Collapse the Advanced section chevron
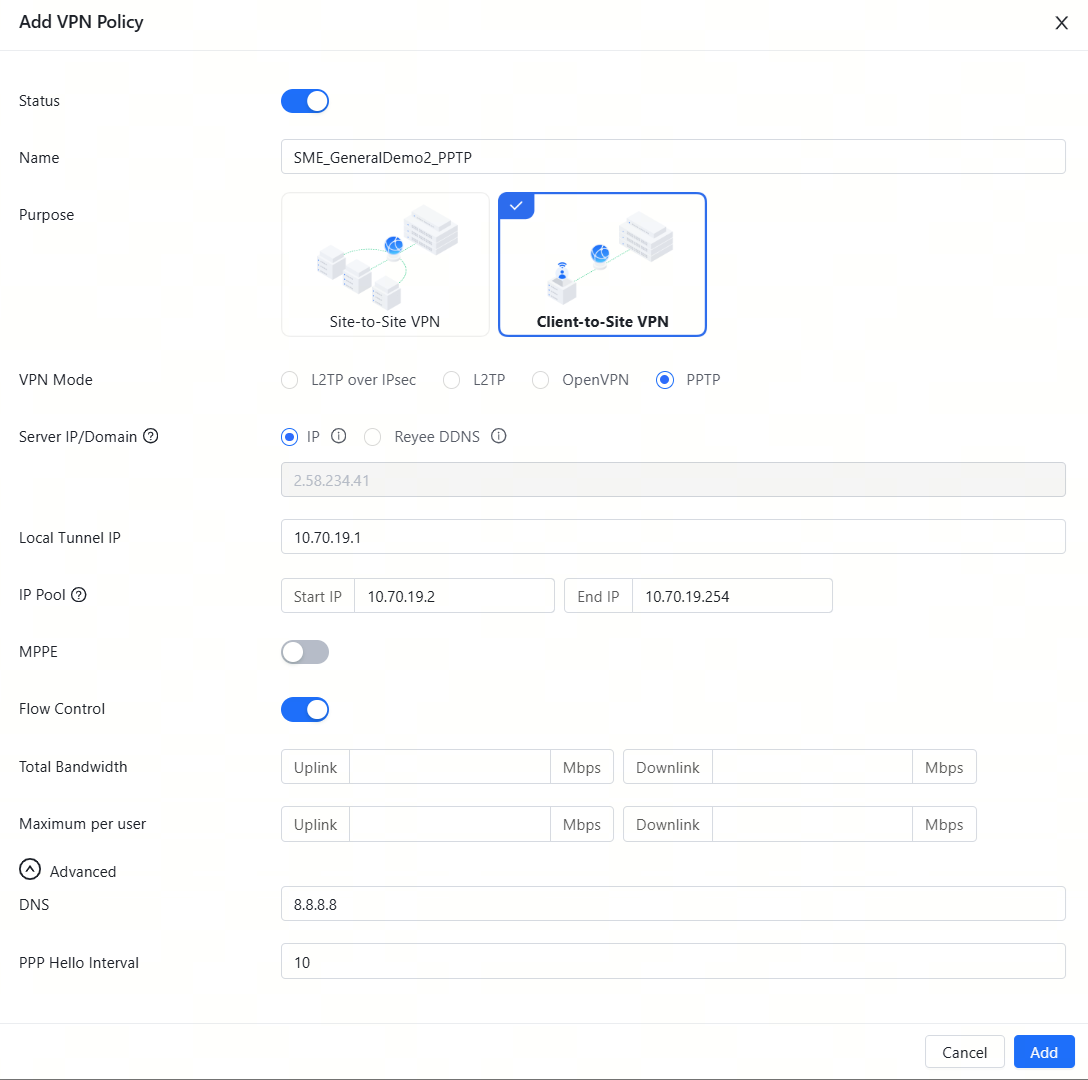 click(x=30, y=871)
